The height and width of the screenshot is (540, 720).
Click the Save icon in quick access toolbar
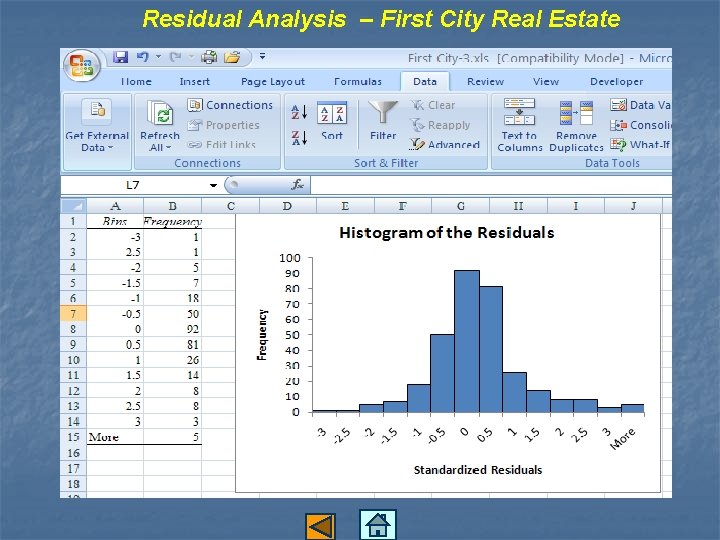[120, 57]
